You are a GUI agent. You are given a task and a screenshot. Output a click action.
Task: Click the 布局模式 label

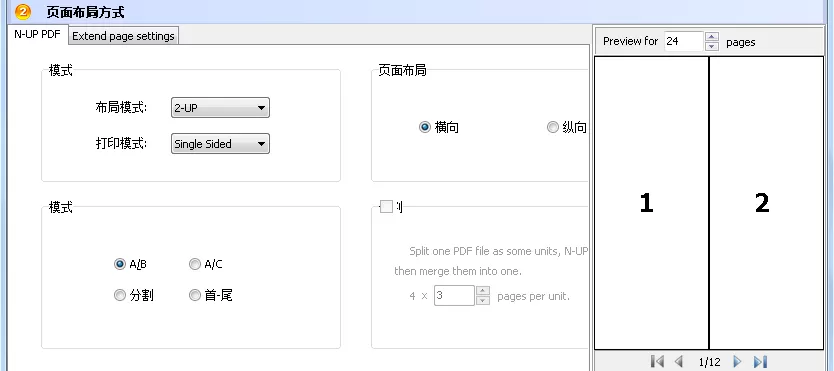pyautogui.click(x=121, y=108)
